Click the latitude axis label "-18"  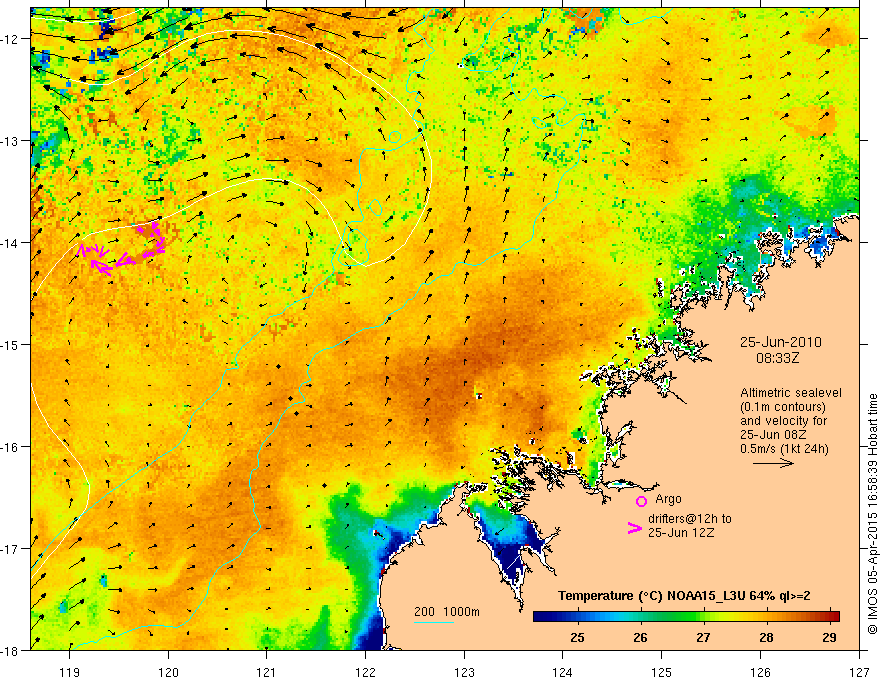pos(11,651)
